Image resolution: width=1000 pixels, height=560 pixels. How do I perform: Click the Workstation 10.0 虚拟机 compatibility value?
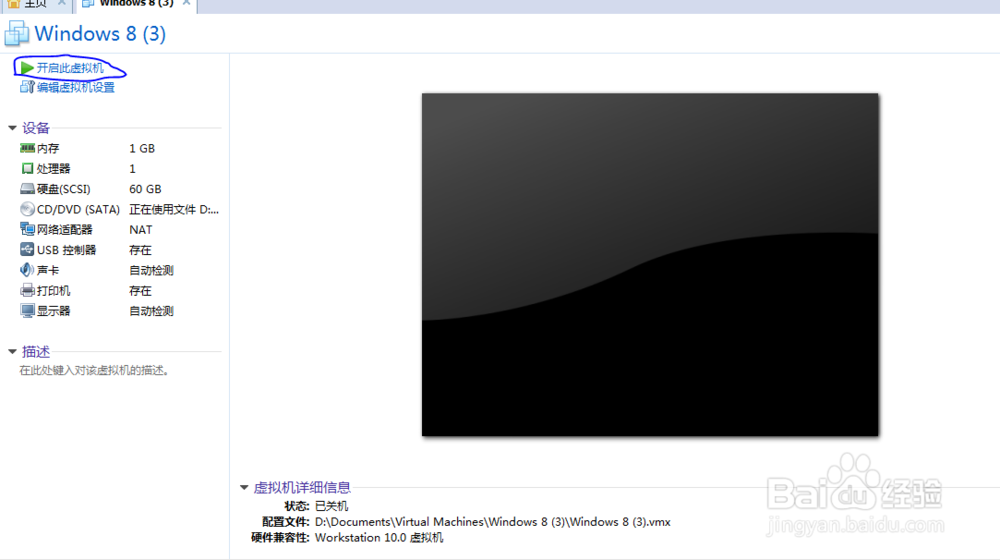[379, 538]
